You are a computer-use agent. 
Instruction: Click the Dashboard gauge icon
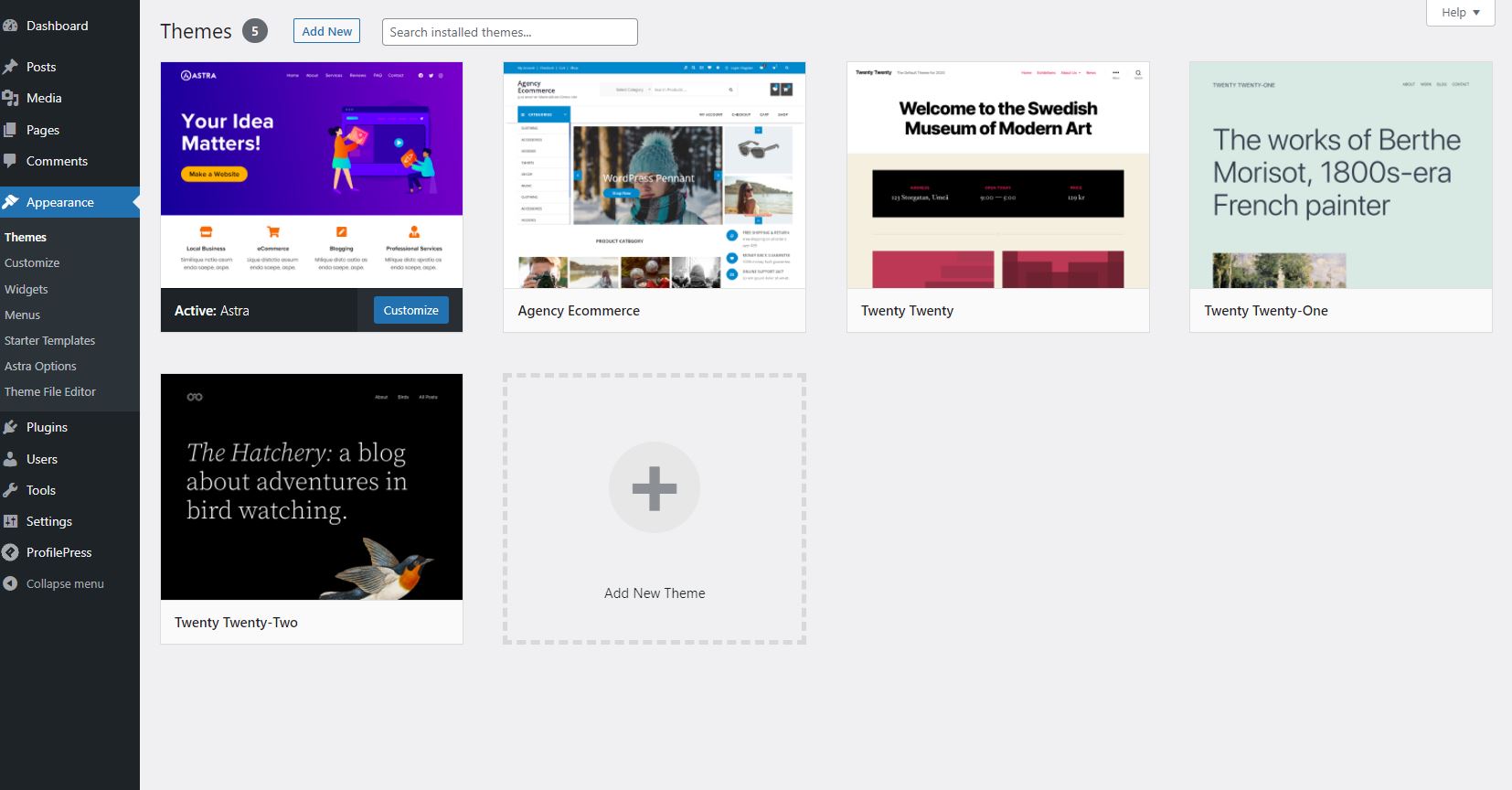pyautogui.click(x=10, y=26)
